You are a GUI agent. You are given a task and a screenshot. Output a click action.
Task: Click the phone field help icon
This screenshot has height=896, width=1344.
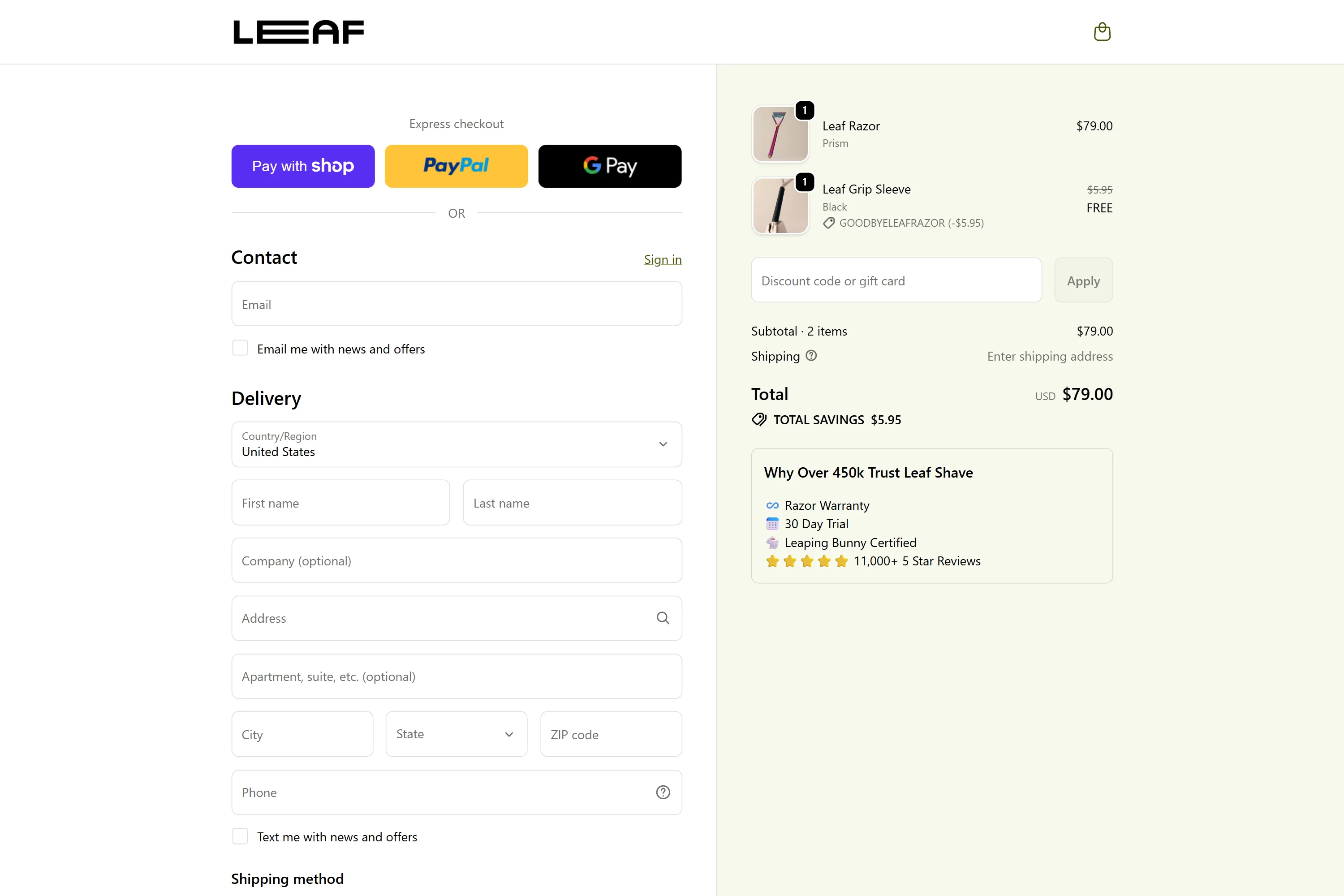coord(662,792)
